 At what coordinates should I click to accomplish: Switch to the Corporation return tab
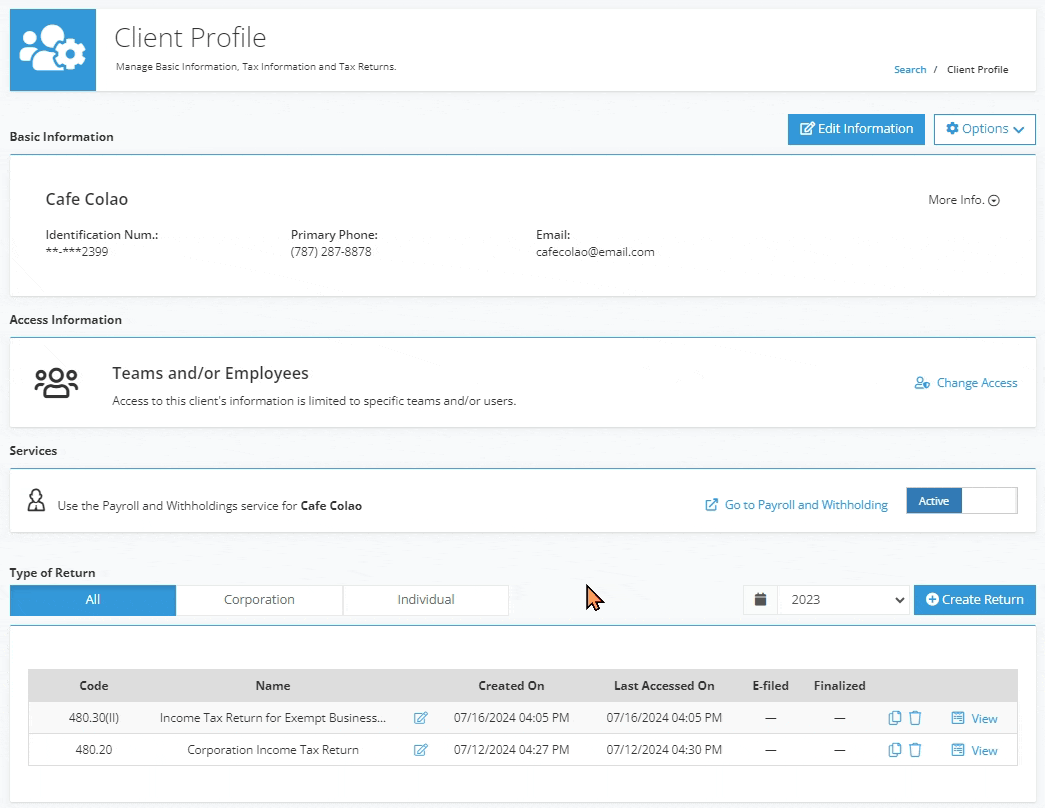(x=259, y=600)
